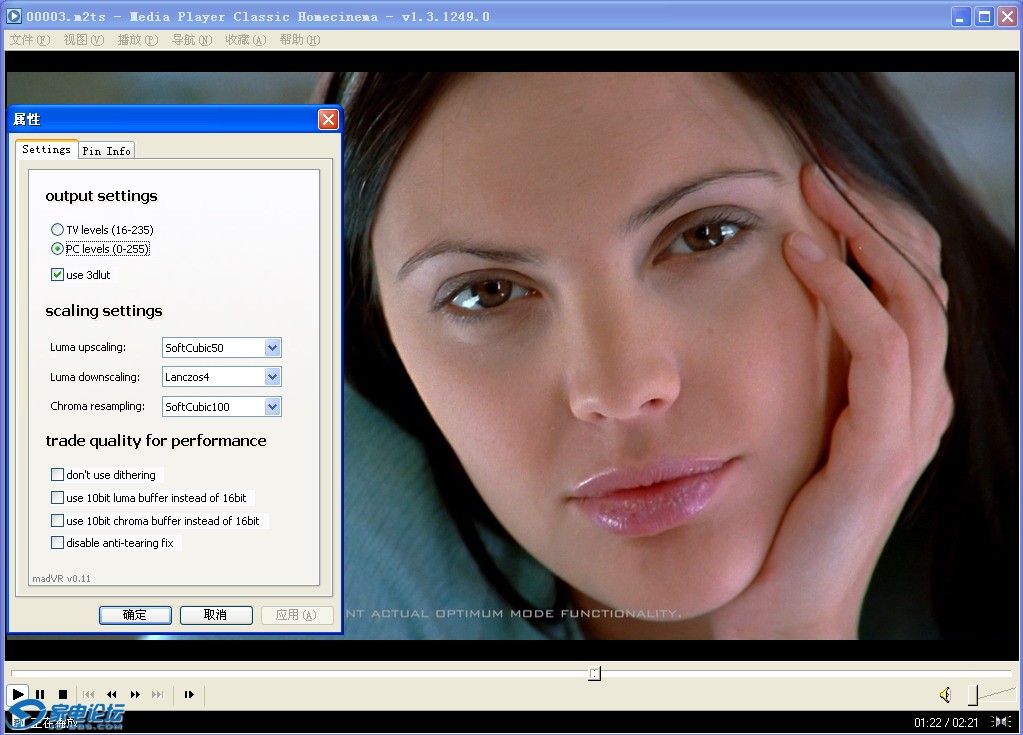Open the 文件(F) menu

tap(29, 40)
